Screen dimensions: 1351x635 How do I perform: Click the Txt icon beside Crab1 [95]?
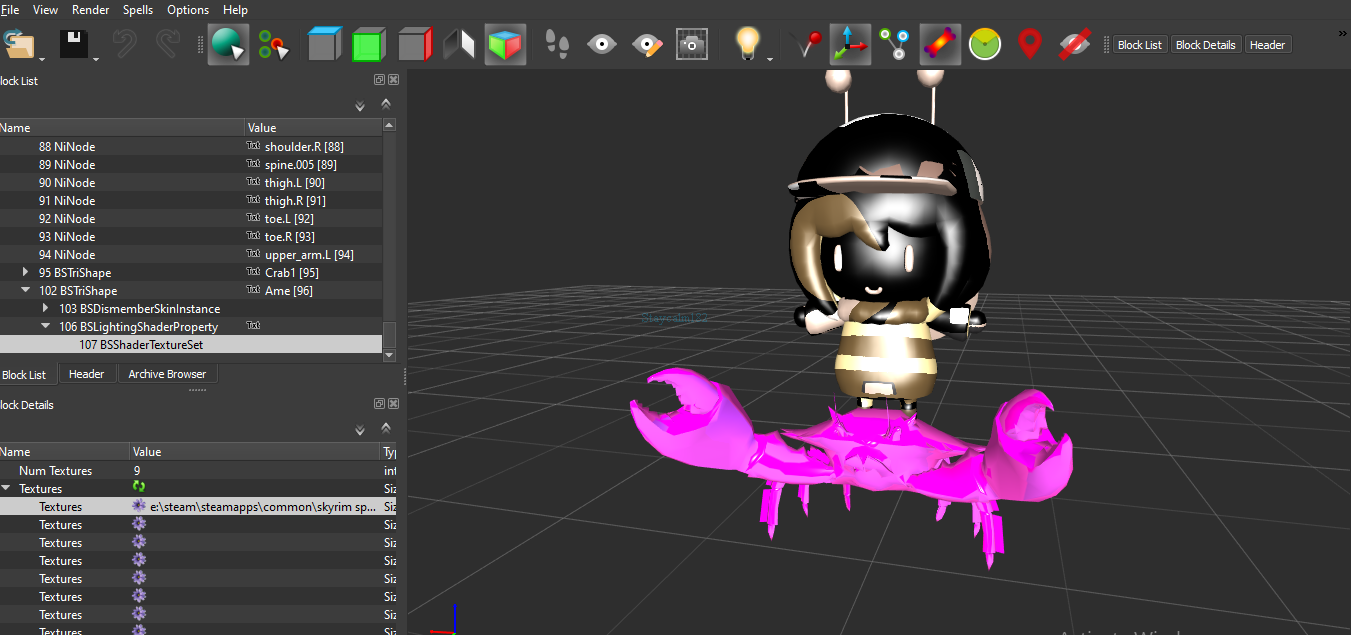click(253, 272)
